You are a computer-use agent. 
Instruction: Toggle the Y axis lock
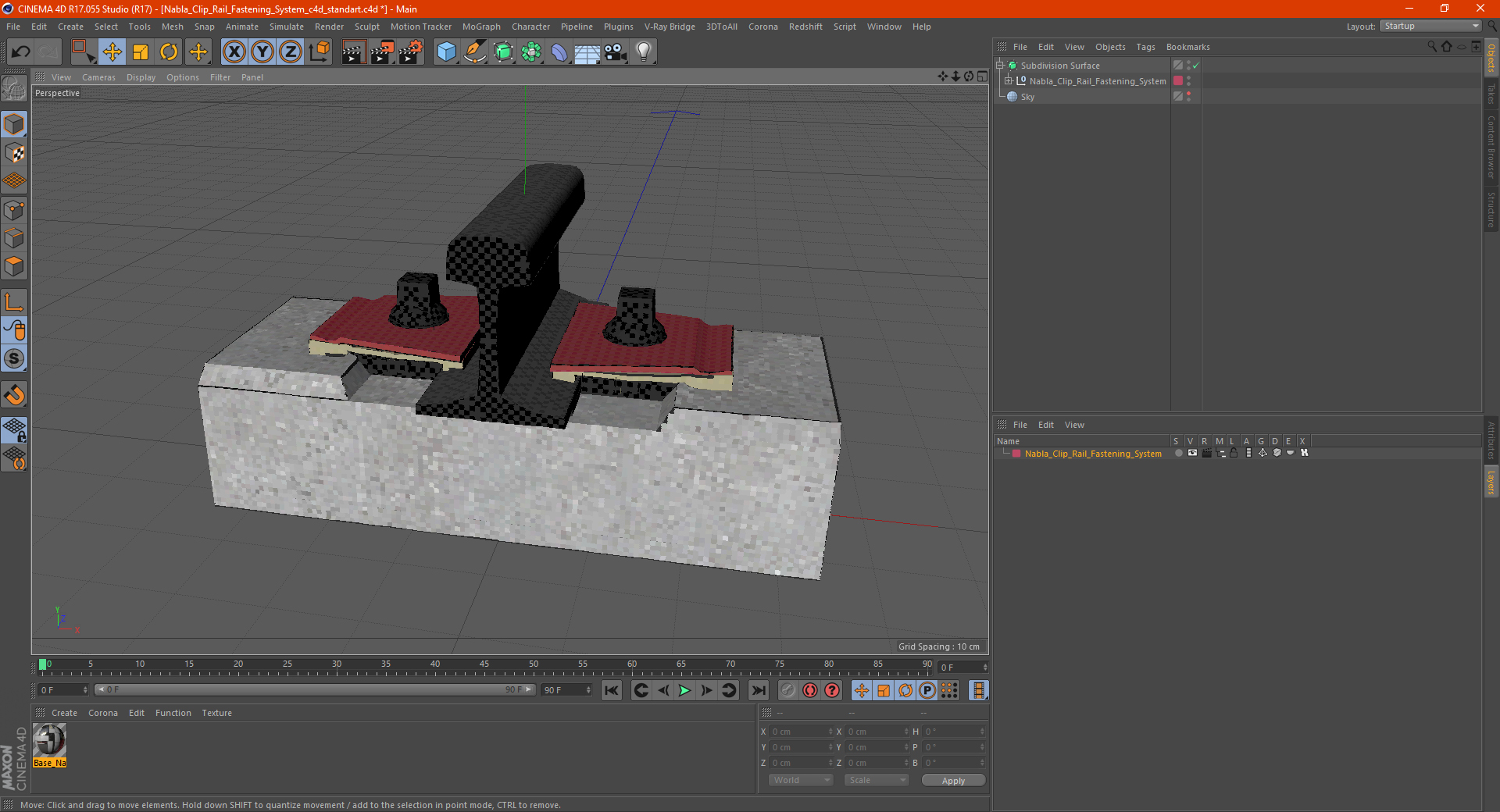[262, 52]
